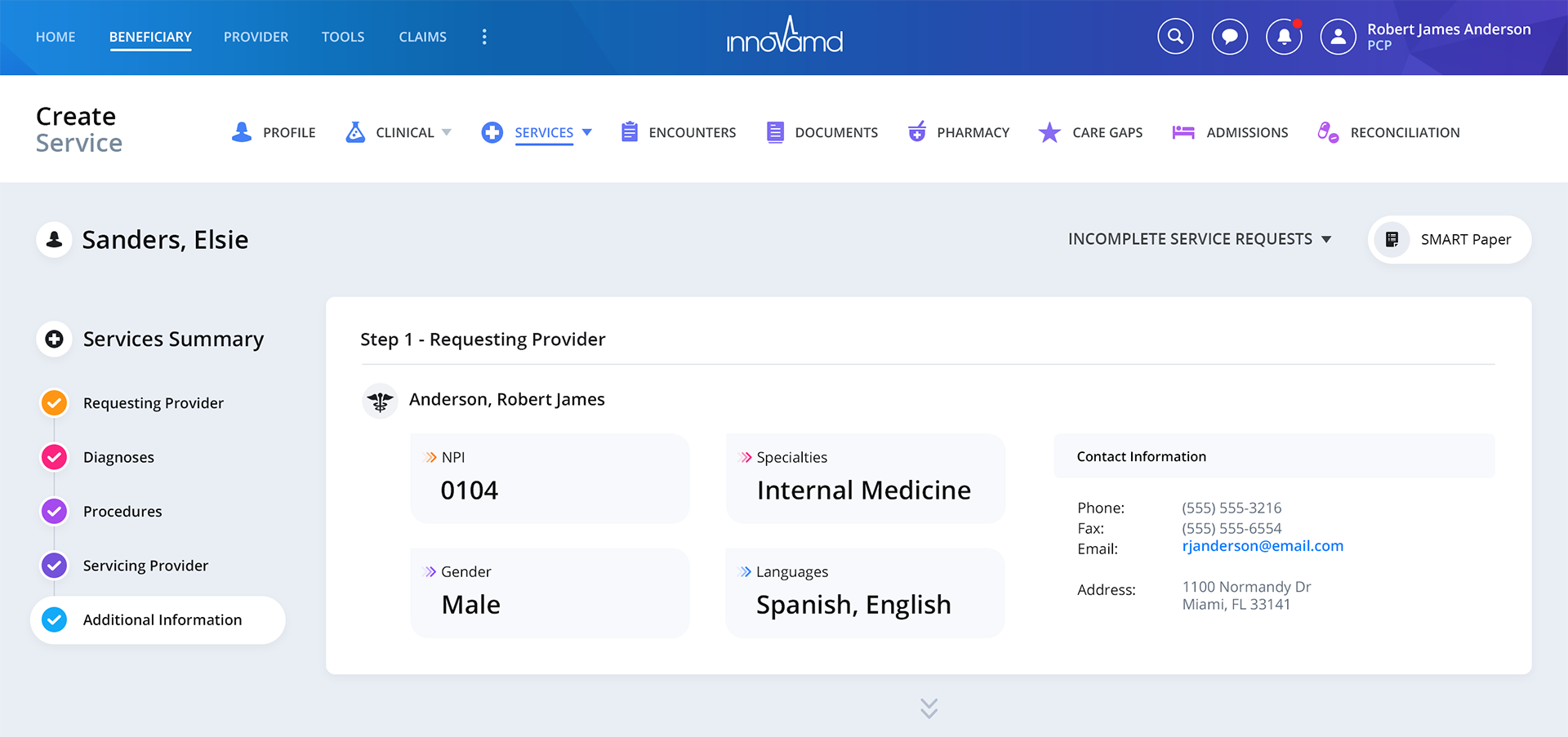
Task: Open the Provider menu
Action: coord(256,37)
